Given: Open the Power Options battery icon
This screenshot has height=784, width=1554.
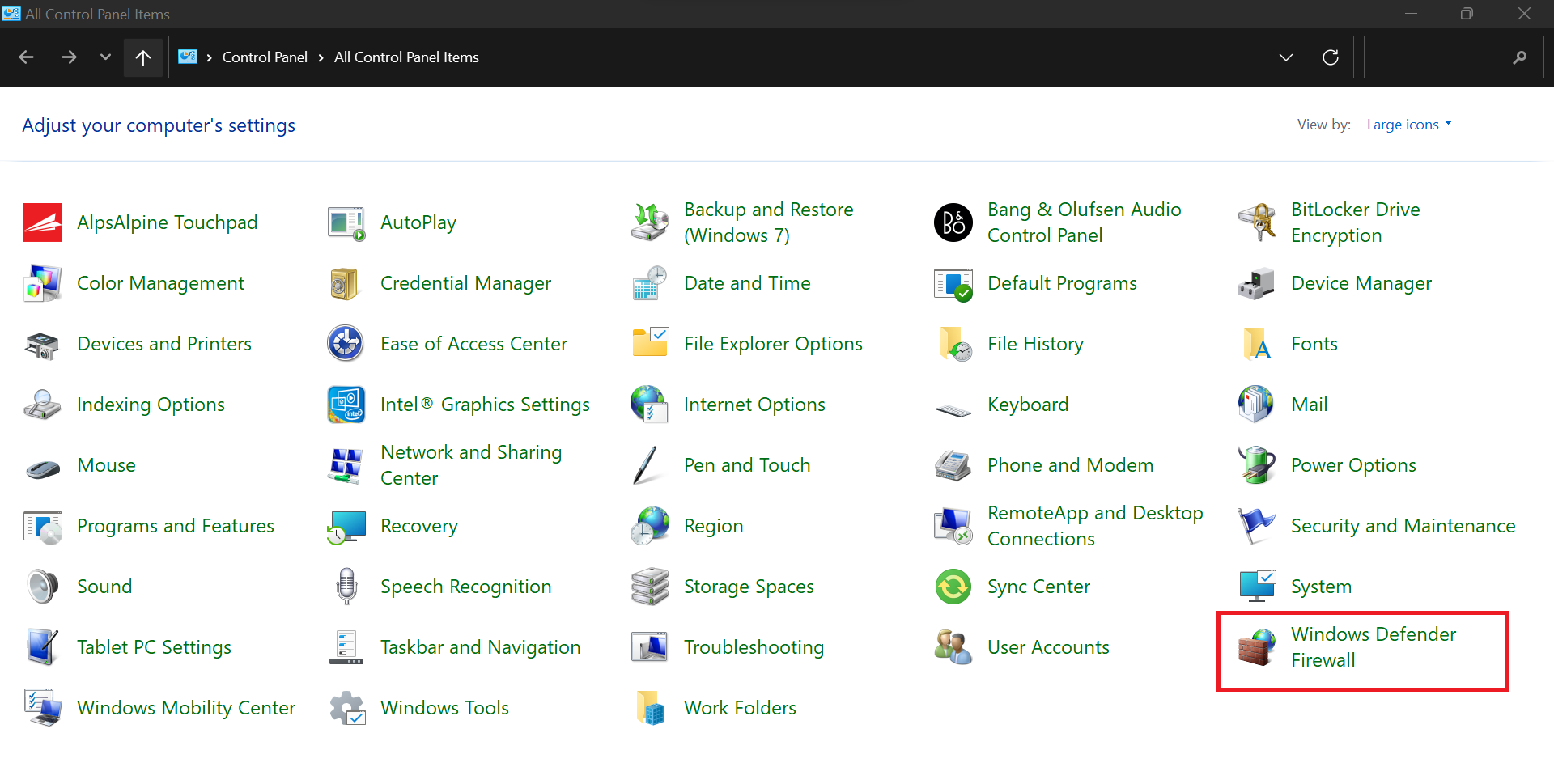Looking at the screenshot, I should (x=1257, y=465).
